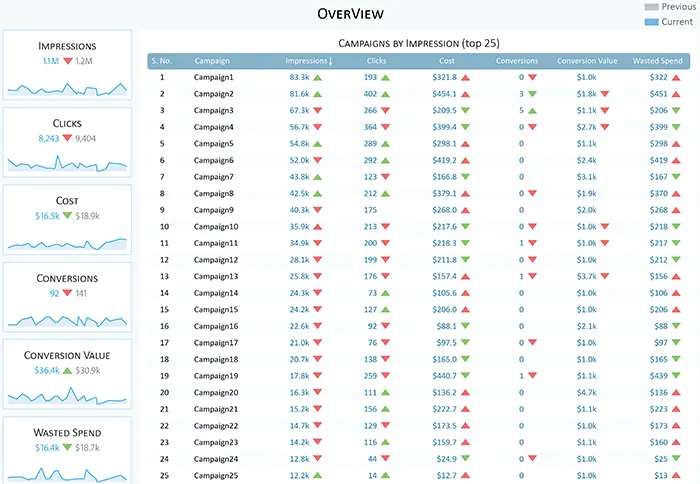
Task: Click red down arrow beside $3.7k conversion value
Action: tap(605, 276)
